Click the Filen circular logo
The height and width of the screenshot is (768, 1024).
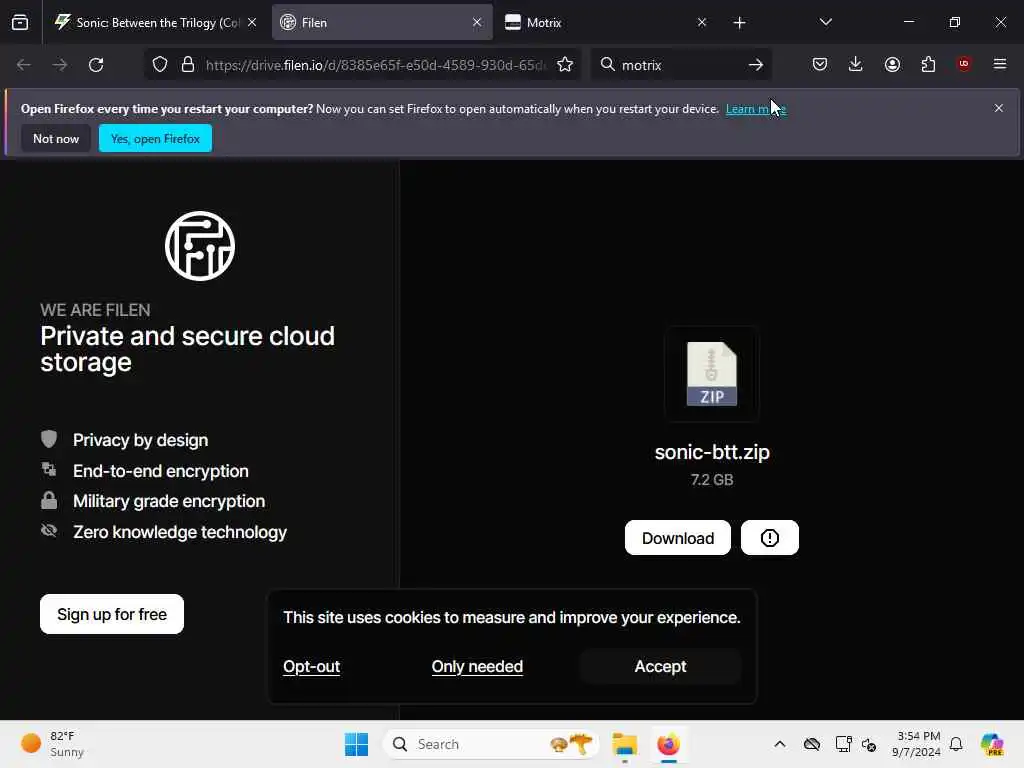pyautogui.click(x=200, y=246)
